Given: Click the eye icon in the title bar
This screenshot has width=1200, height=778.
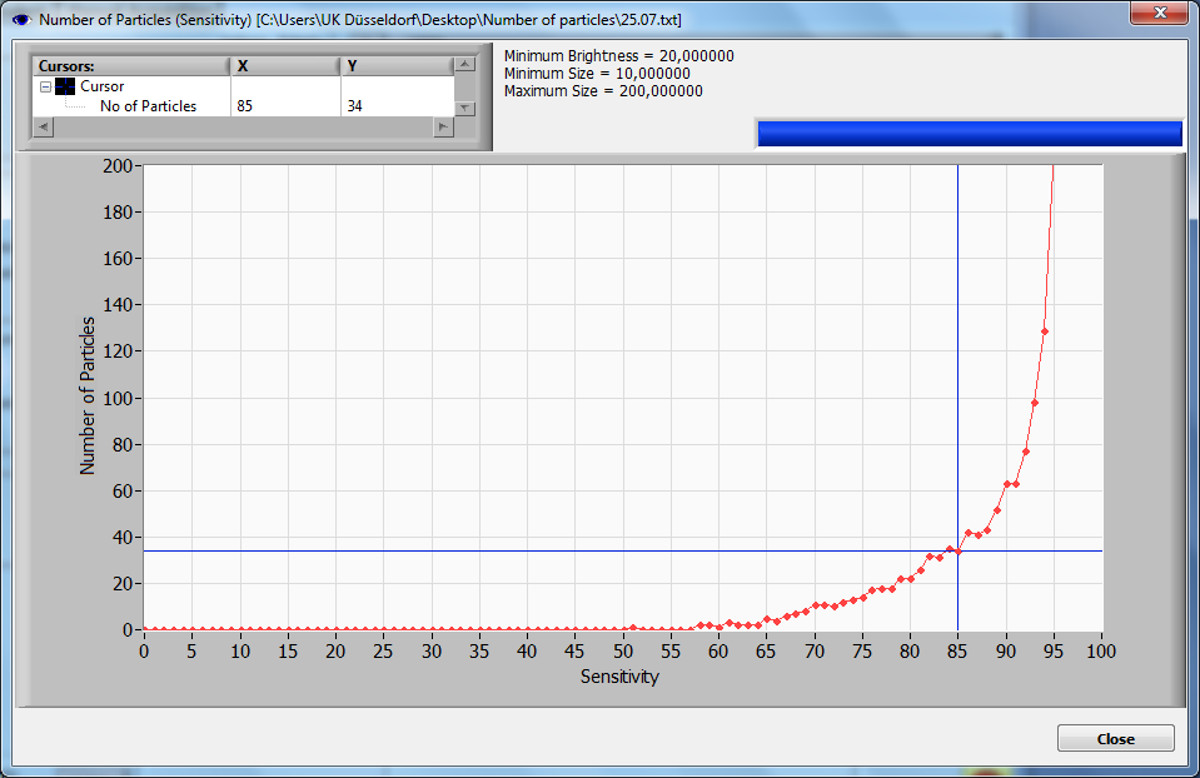Looking at the screenshot, I should pyautogui.click(x=22, y=19).
